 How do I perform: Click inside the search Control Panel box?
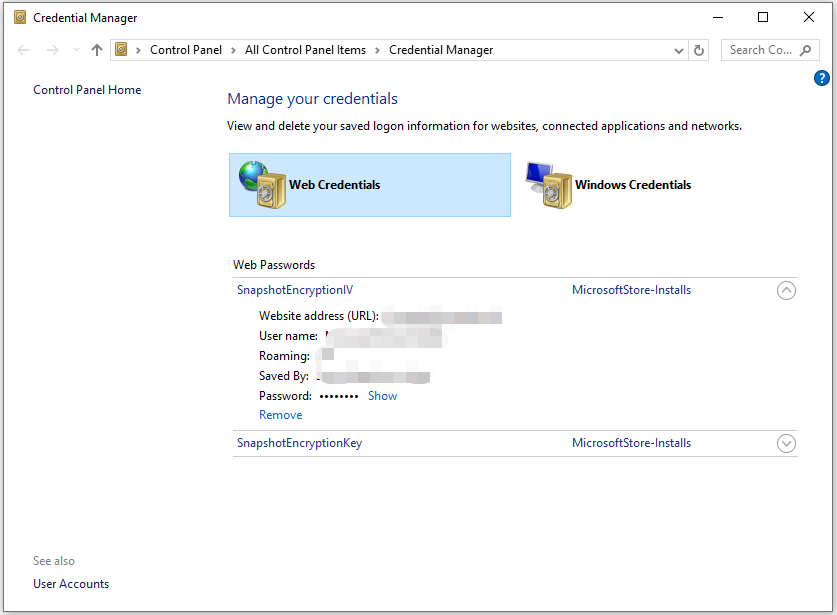(760, 49)
